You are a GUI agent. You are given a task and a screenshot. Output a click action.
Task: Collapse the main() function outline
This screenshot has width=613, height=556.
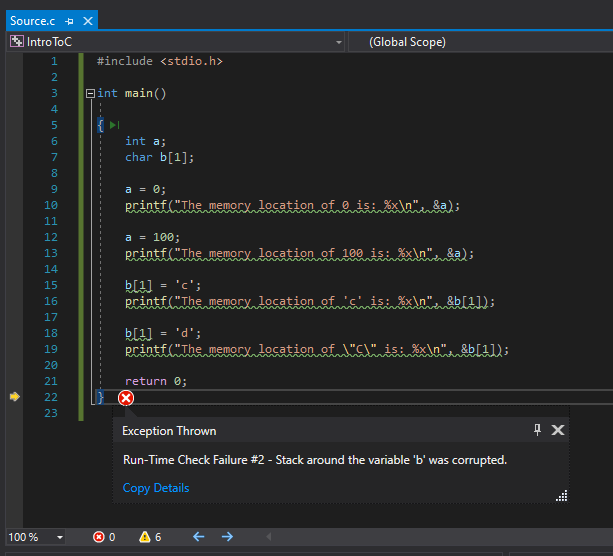(x=90, y=93)
